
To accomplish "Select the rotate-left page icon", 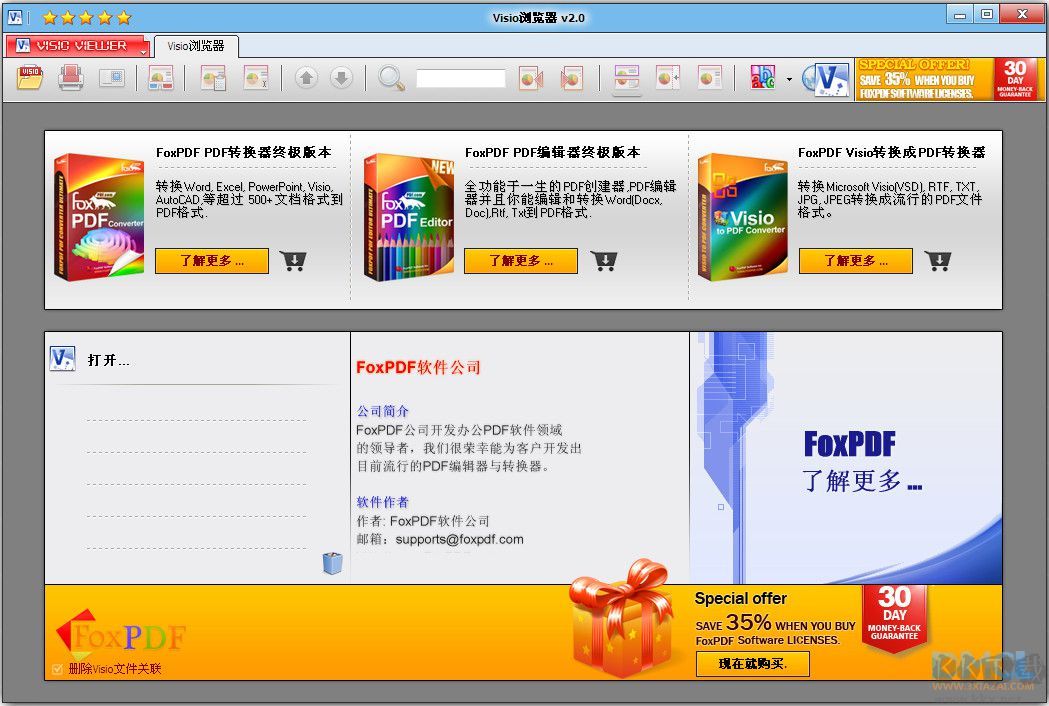I will [530, 78].
